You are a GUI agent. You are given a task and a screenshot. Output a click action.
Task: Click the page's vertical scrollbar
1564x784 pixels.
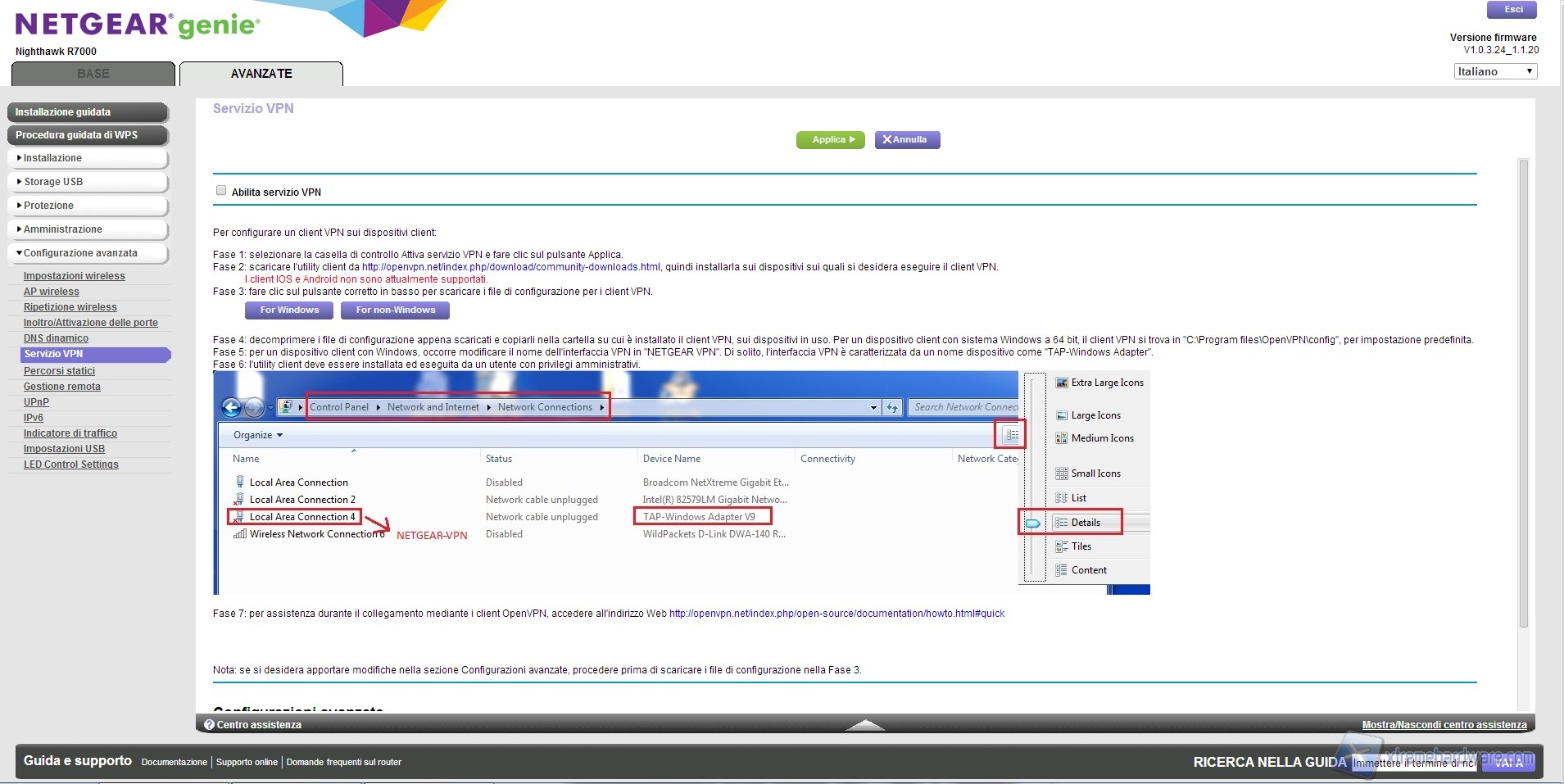point(1523,393)
